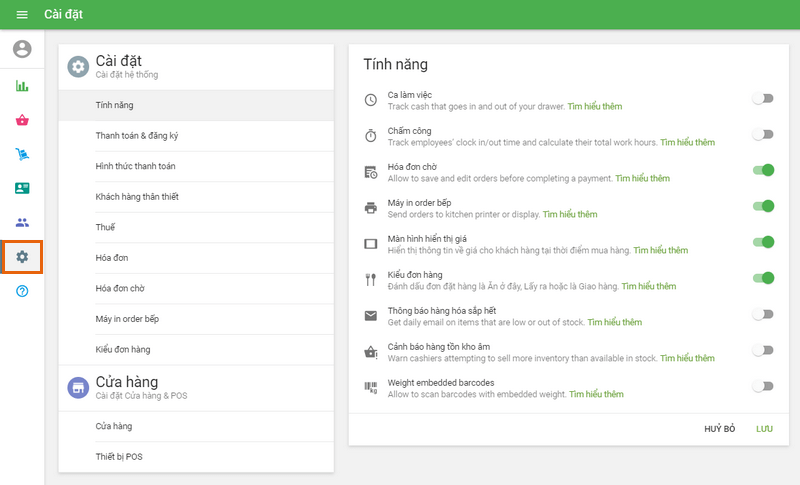Turn off Máy in order bếp switch

pos(763,207)
